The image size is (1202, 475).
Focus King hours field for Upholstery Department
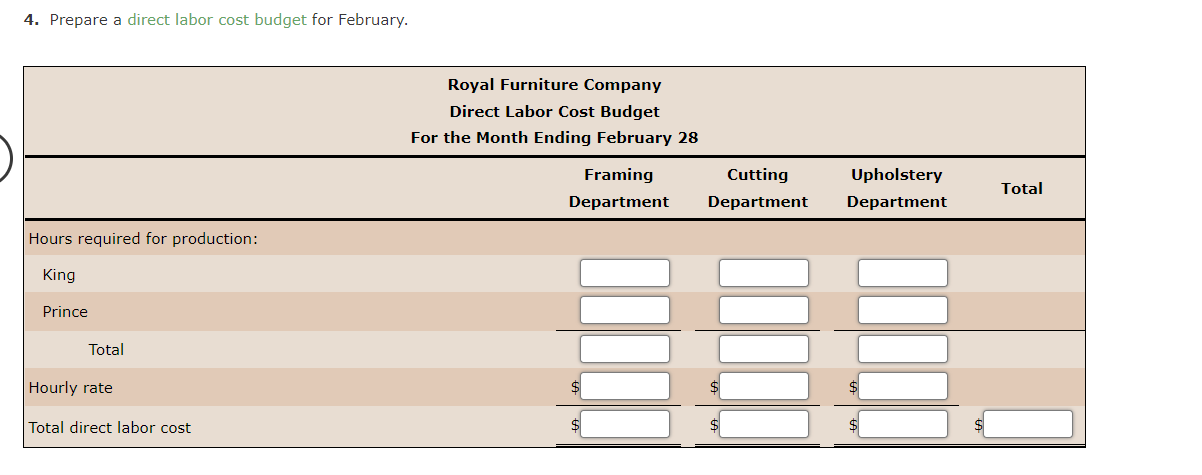(x=902, y=273)
